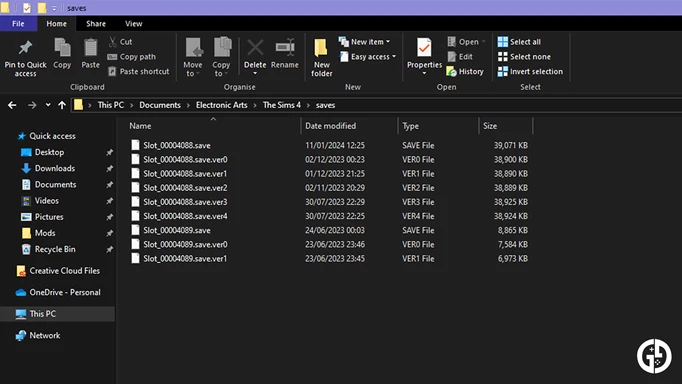Go forward with the right arrow
The image size is (682, 384).
(x=32, y=105)
